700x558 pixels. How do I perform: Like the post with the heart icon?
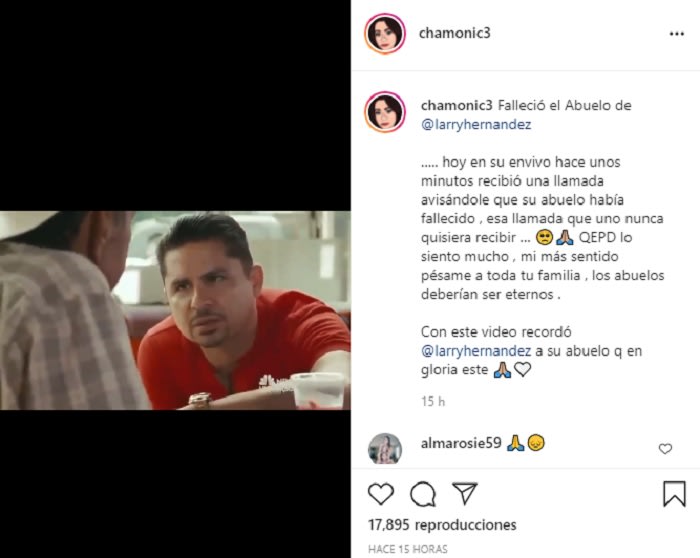coord(381,494)
